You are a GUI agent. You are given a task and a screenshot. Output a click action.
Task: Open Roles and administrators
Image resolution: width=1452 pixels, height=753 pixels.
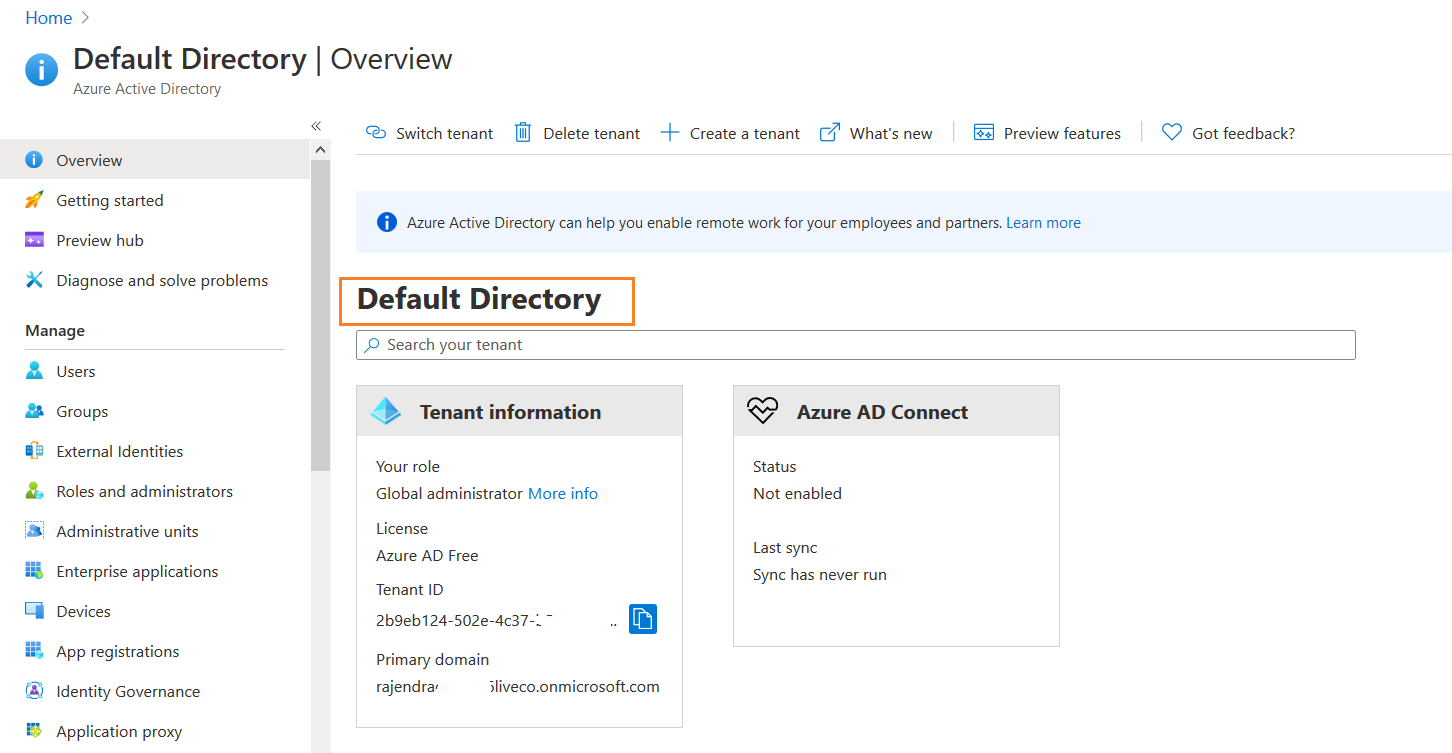[144, 491]
